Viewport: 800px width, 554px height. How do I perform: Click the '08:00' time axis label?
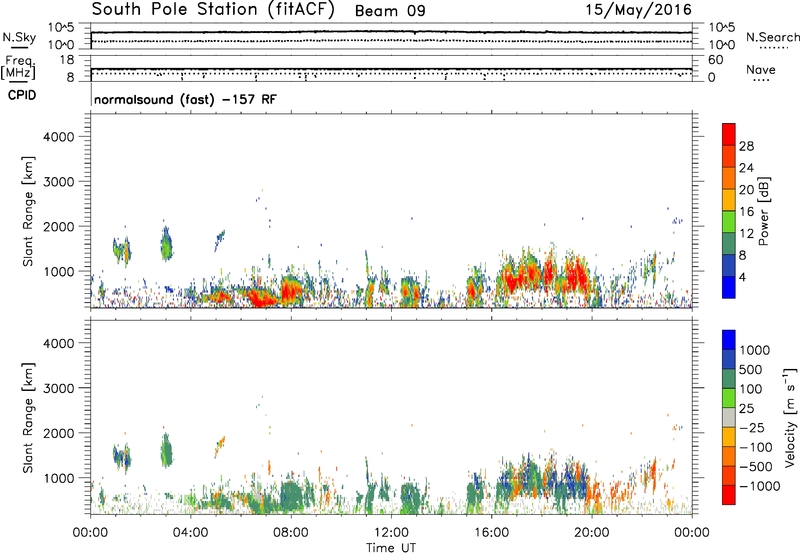pos(291,533)
